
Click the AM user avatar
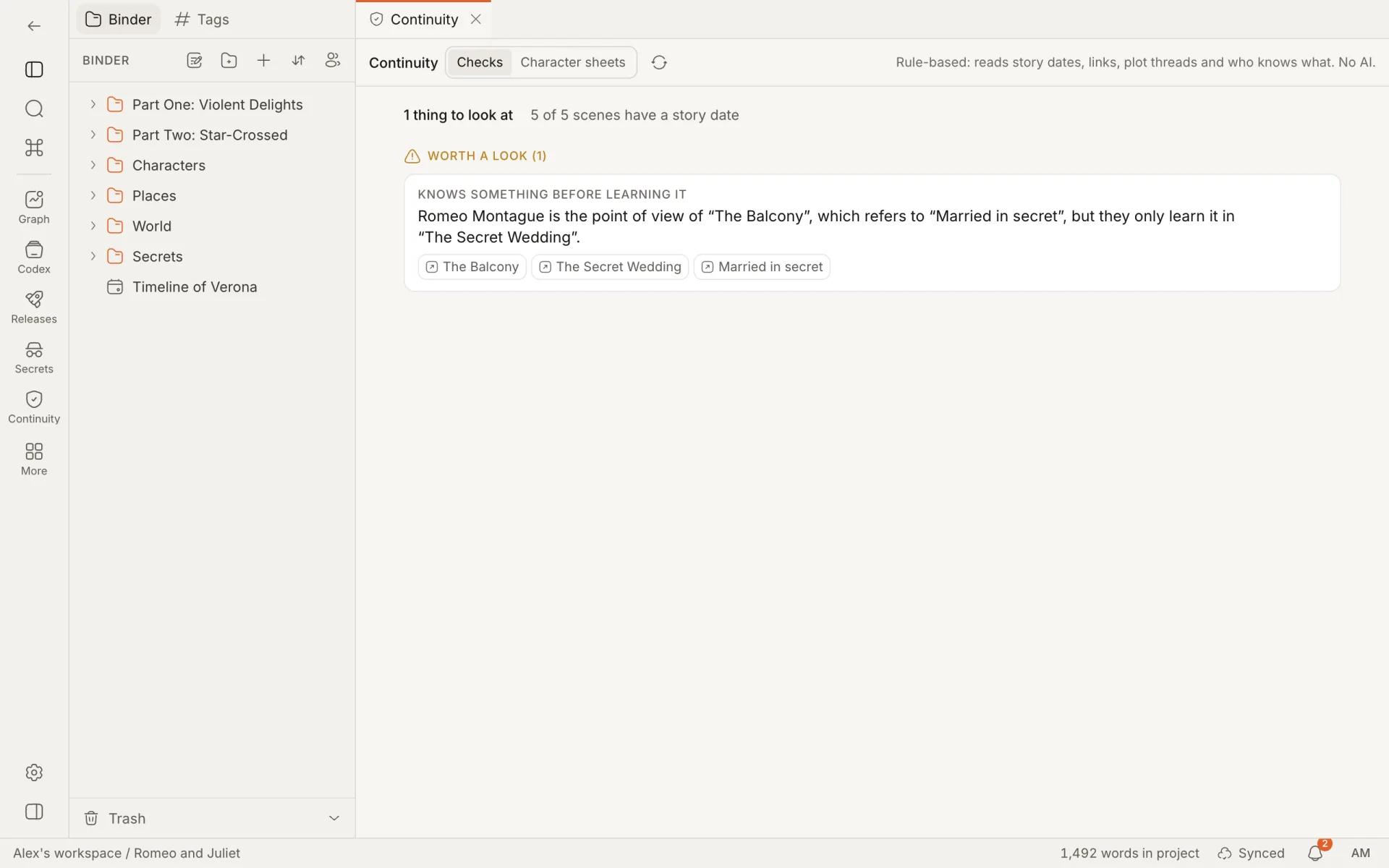[x=1361, y=854]
